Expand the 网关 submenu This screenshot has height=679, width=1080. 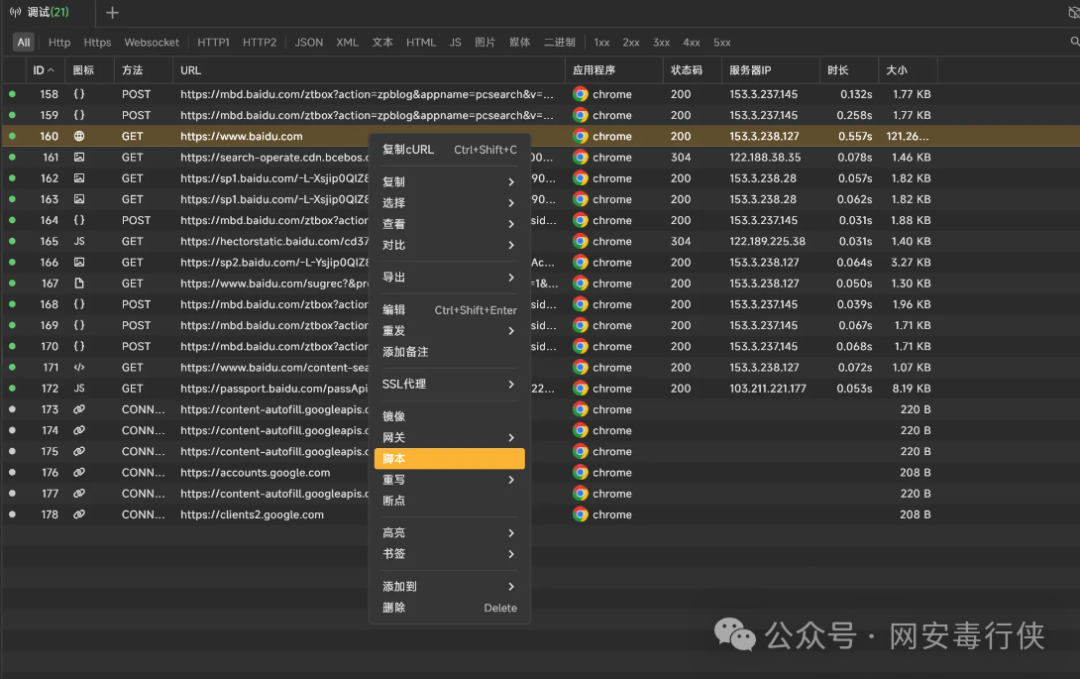point(449,437)
